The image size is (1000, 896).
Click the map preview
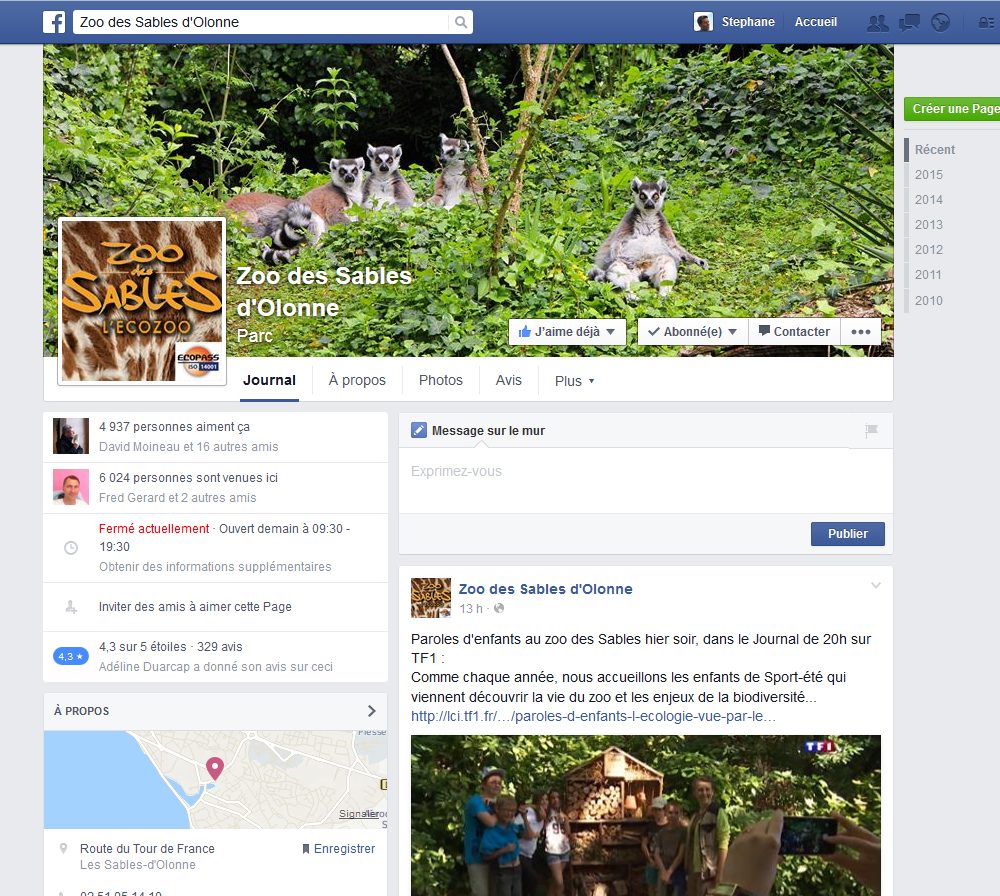click(x=216, y=779)
